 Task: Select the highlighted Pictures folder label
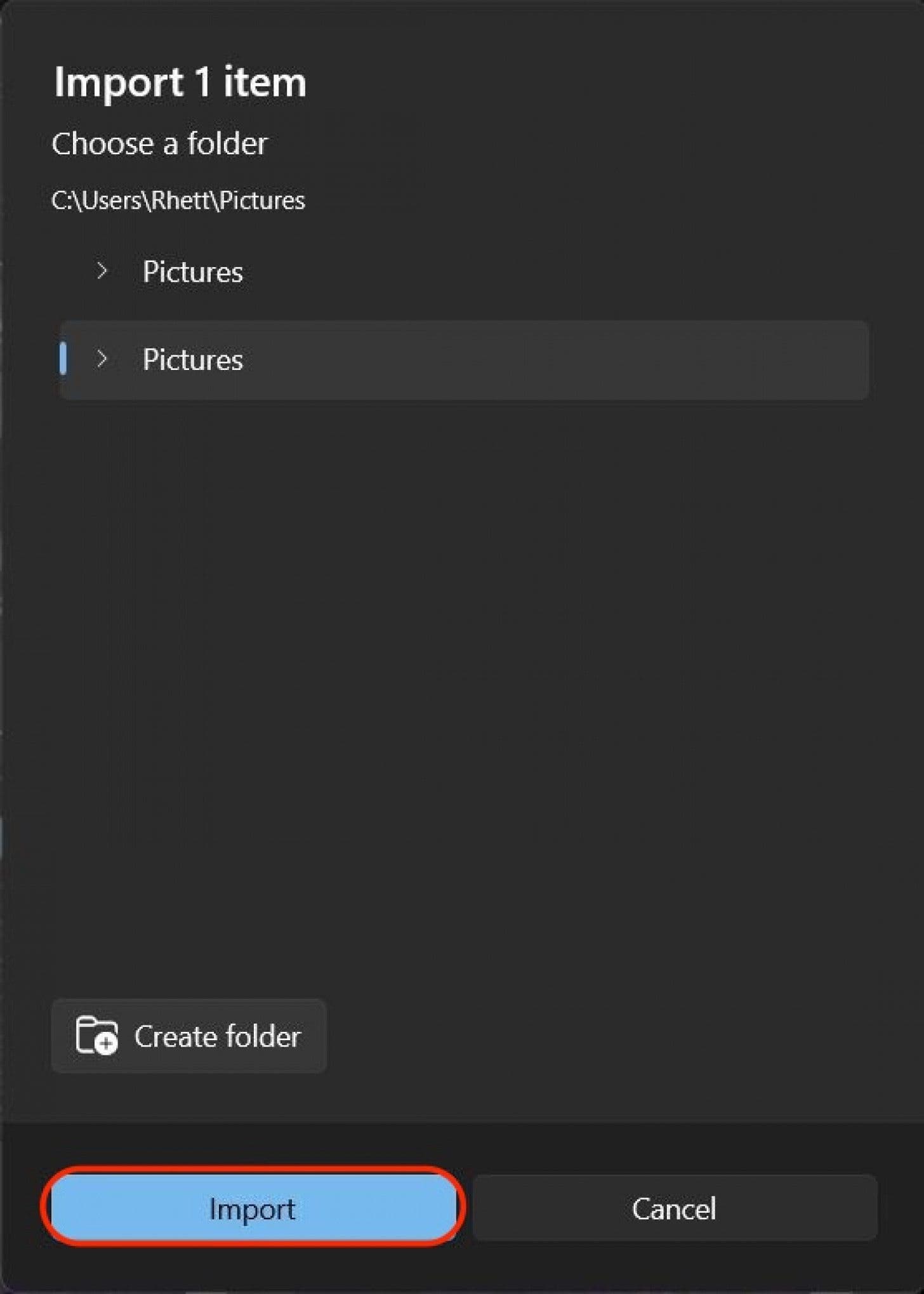192,360
